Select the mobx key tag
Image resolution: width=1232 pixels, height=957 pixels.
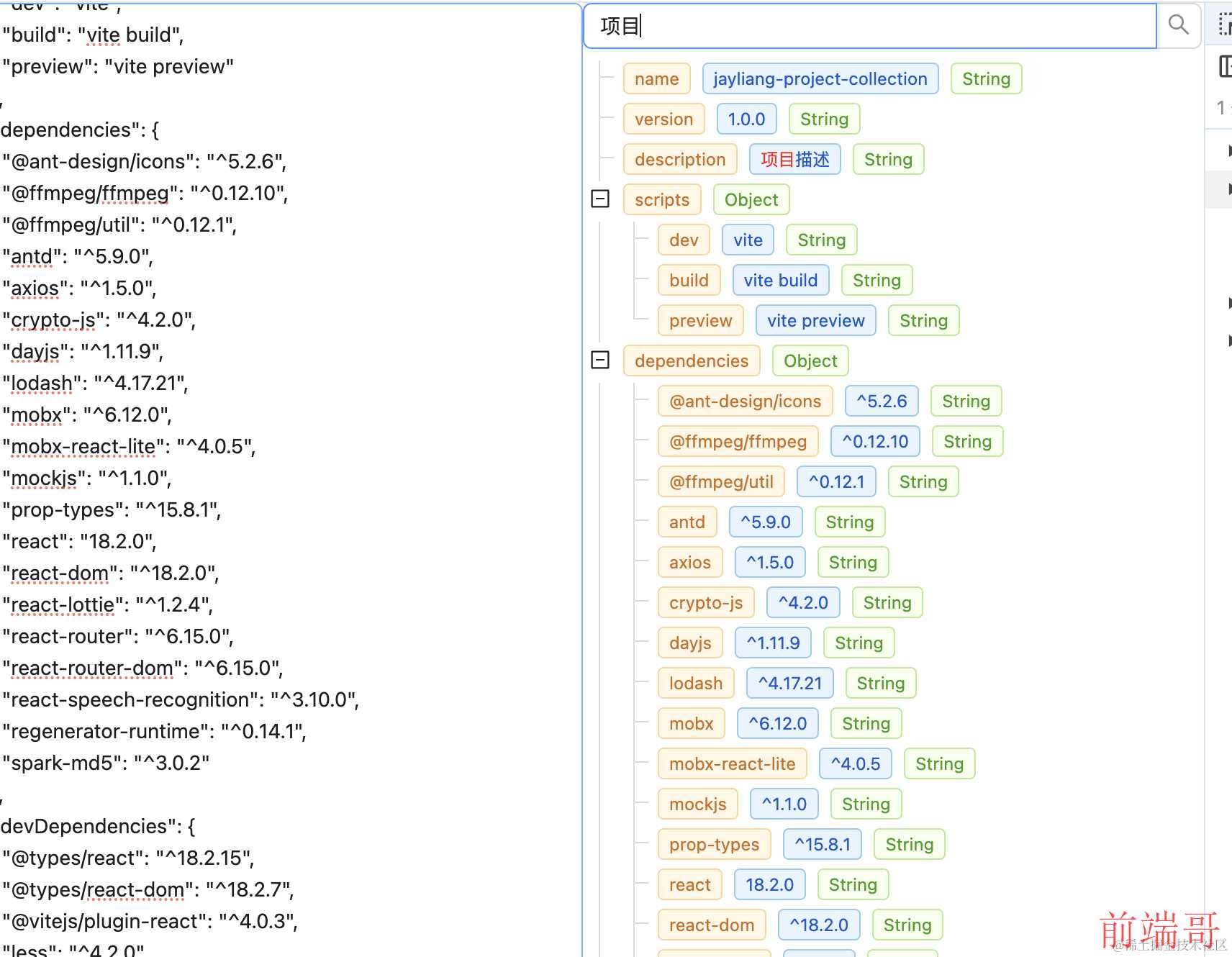point(692,723)
